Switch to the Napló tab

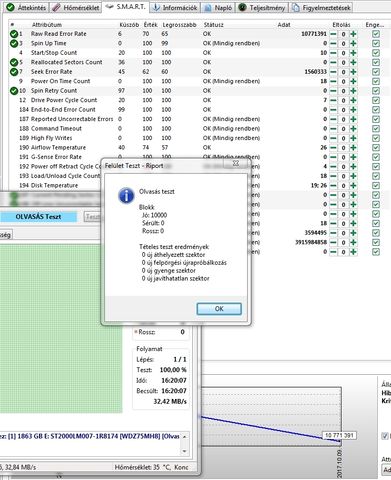(218, 7)
